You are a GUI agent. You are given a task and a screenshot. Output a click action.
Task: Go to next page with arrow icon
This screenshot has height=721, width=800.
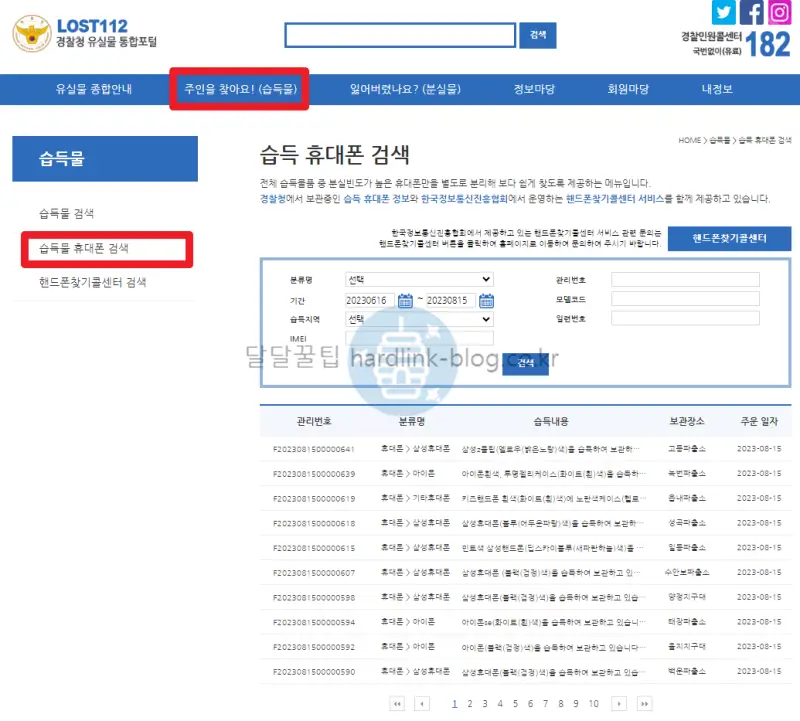(619, 704)
